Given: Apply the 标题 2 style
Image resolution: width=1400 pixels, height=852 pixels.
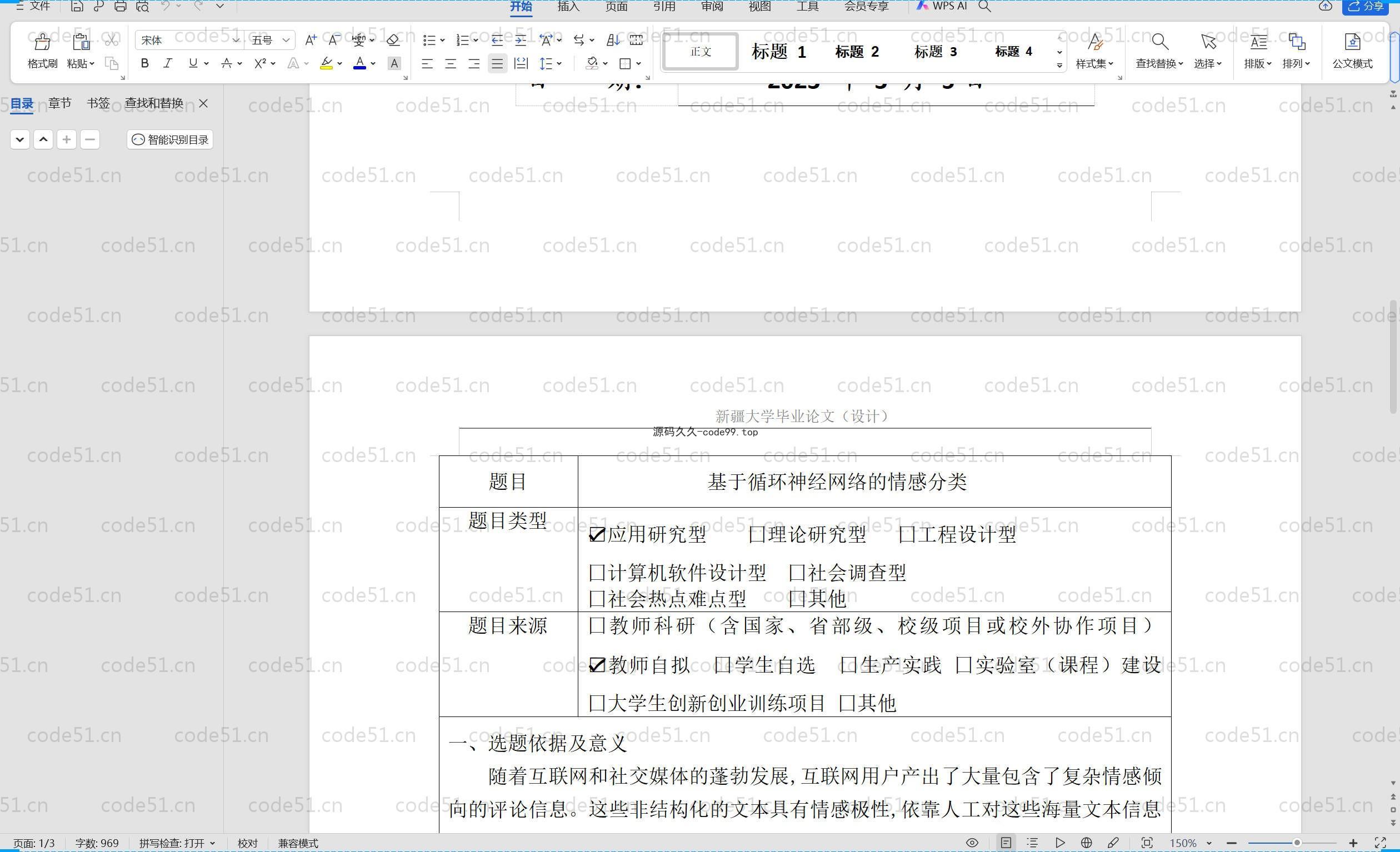Looking at the screenshot, I should pyautogui.click(x=857, y=52).
